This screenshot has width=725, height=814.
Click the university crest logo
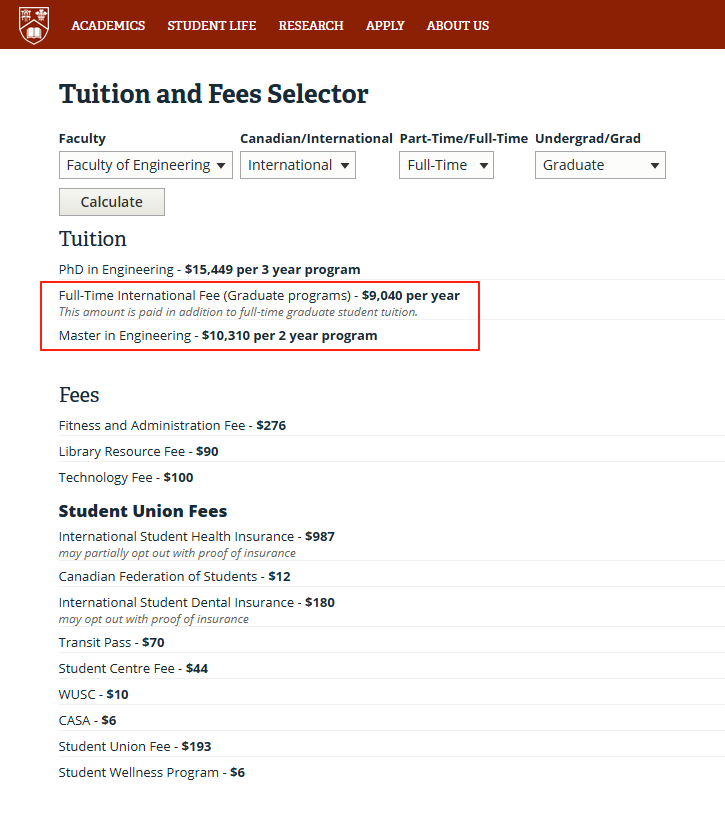[34, 24]
